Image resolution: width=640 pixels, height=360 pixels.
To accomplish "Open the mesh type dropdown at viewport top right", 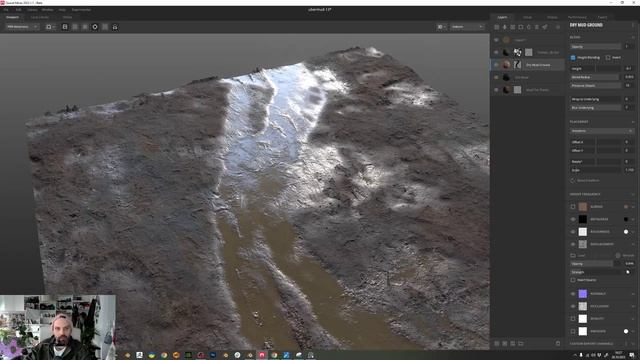I will click(x=467, y=27).
